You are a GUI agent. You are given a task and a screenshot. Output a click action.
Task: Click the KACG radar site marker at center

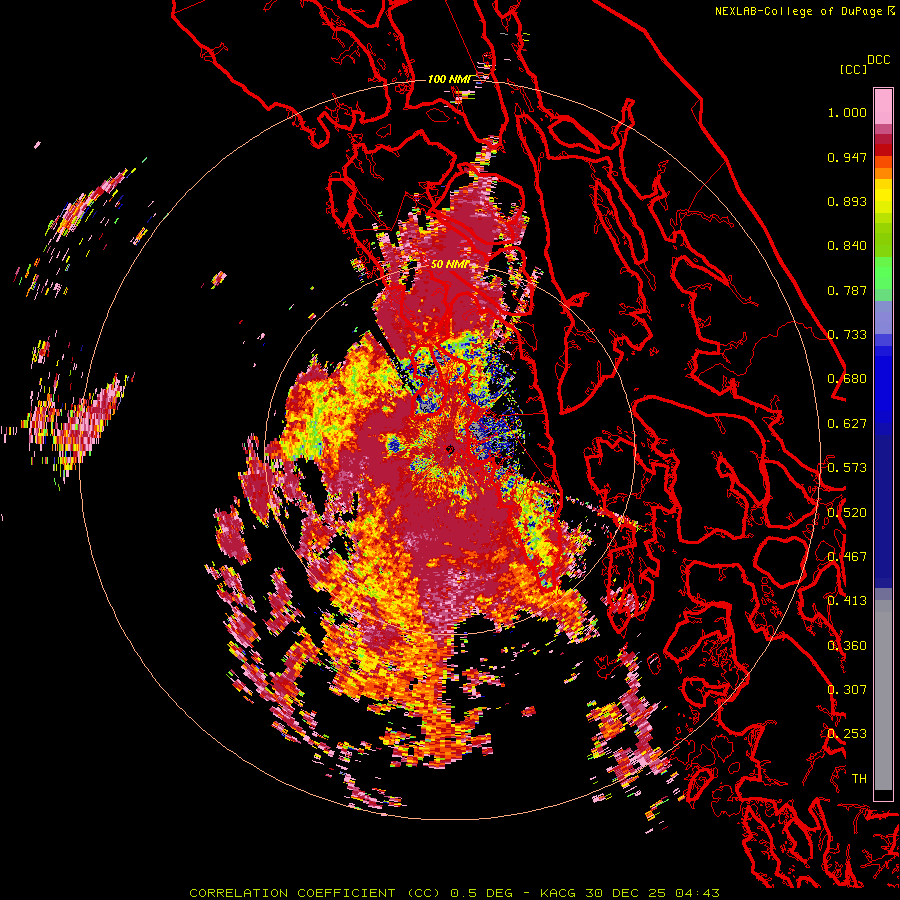(450, 450)
